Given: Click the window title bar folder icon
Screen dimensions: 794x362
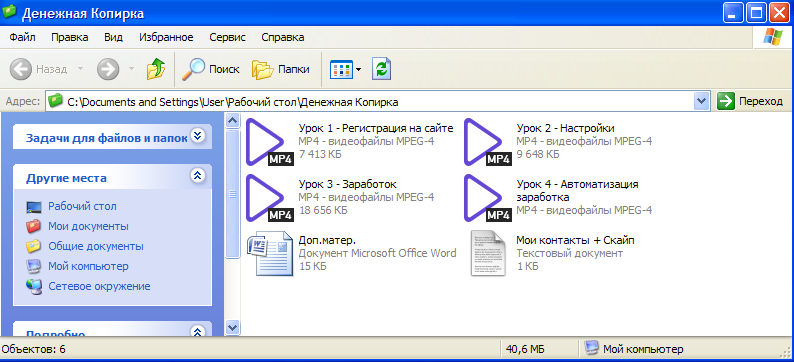Looking at the screenshot, I should coord(10,12).
